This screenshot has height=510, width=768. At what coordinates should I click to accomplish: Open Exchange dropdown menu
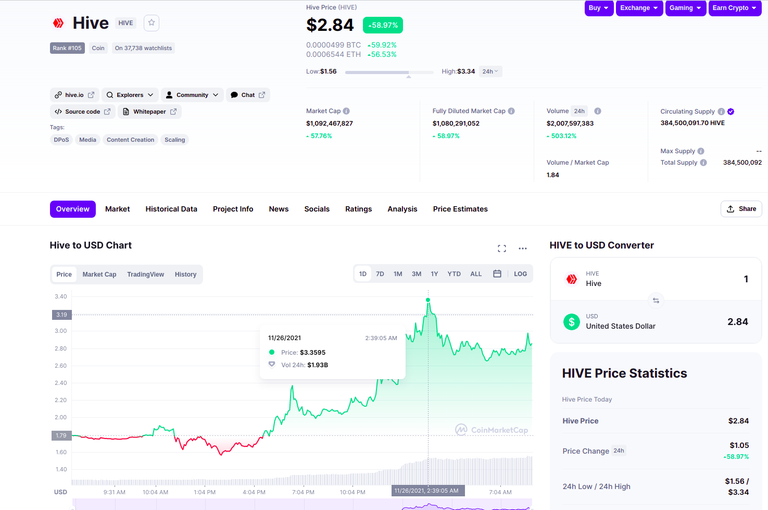coord(639,8)
